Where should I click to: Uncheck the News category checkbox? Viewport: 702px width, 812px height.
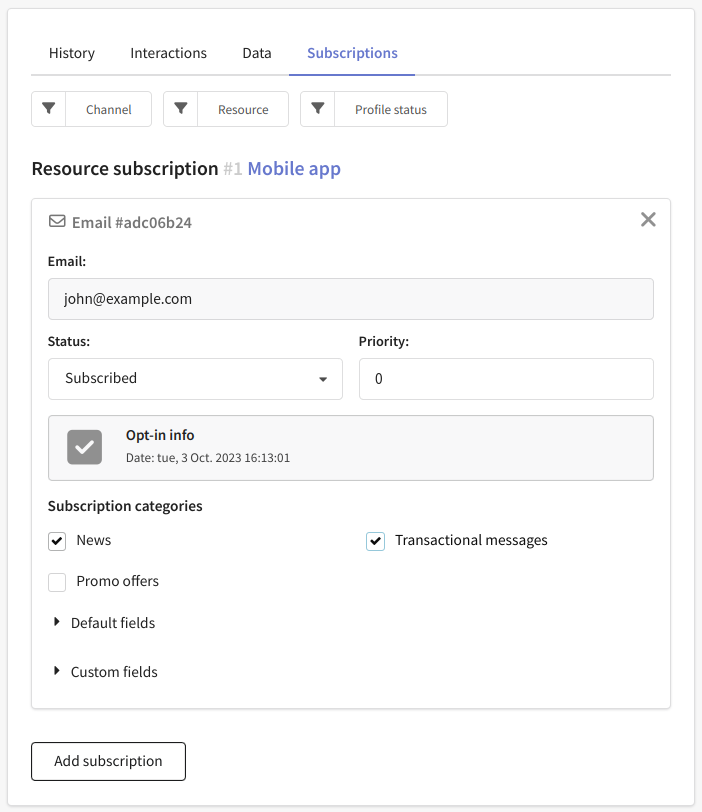click(x=57, y=541)
